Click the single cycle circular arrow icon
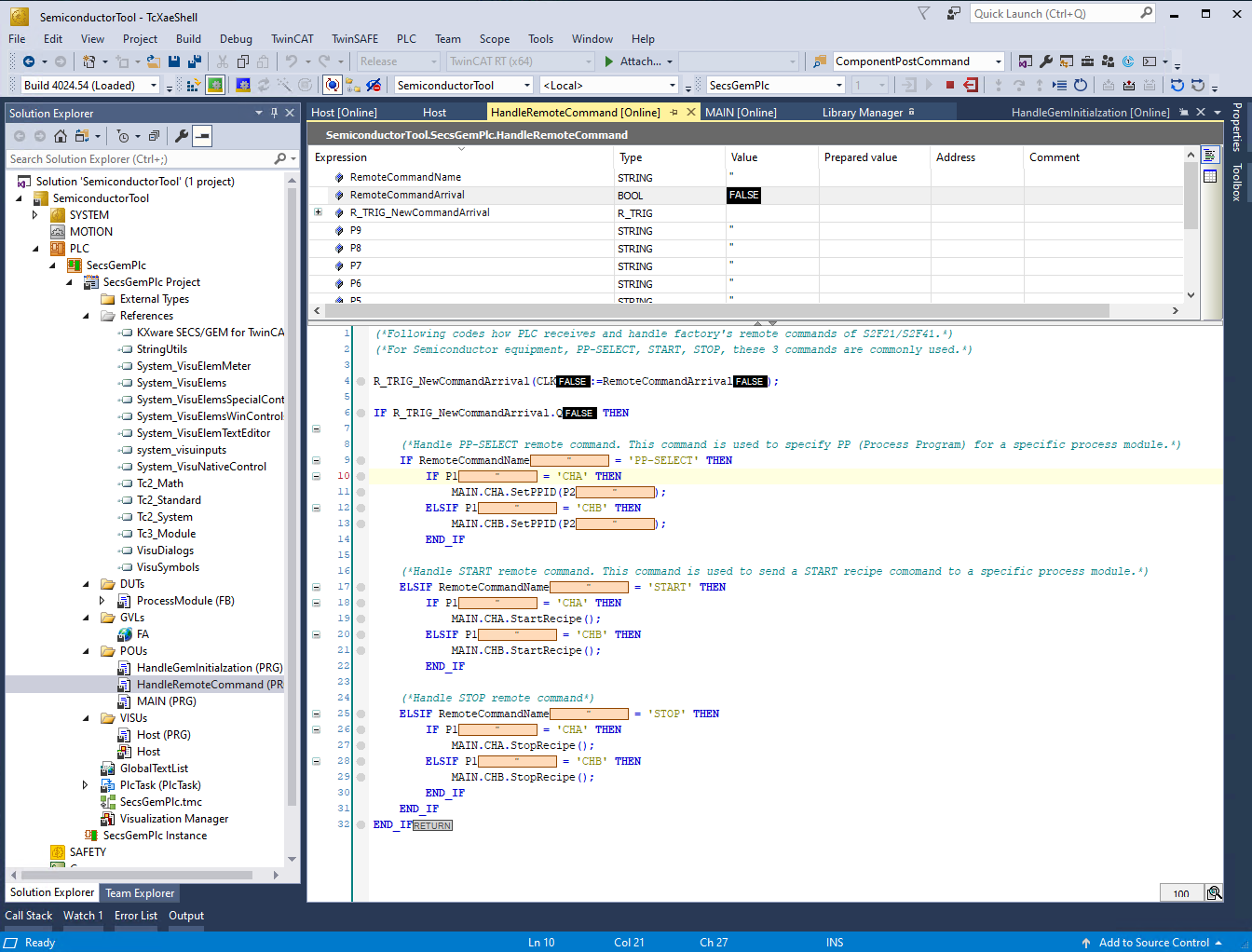 (1081, 85)
